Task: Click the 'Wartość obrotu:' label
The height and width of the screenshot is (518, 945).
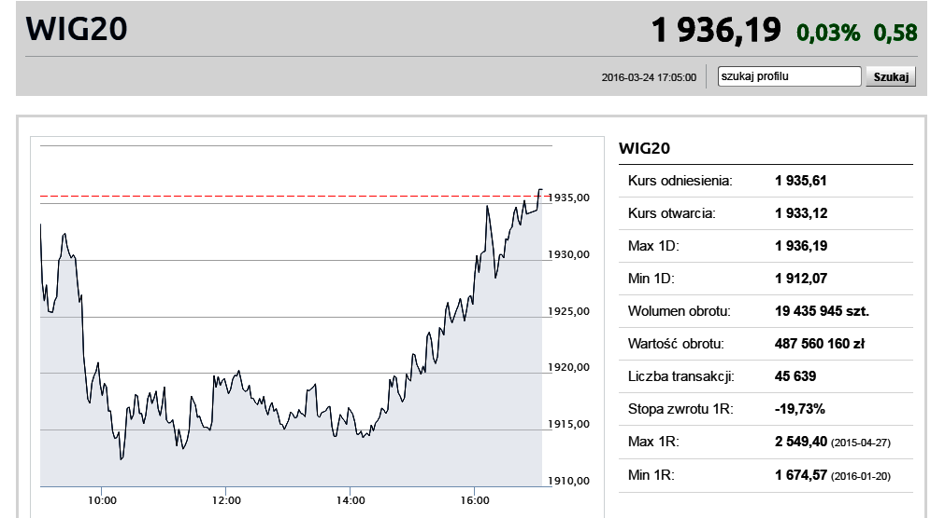Action: (676, 344)
